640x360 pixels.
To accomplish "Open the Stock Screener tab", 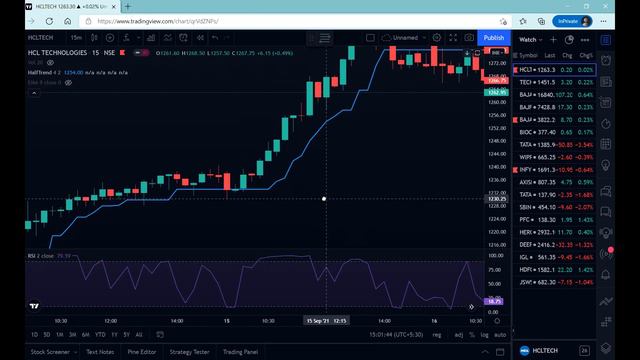I will click(50, 352).
